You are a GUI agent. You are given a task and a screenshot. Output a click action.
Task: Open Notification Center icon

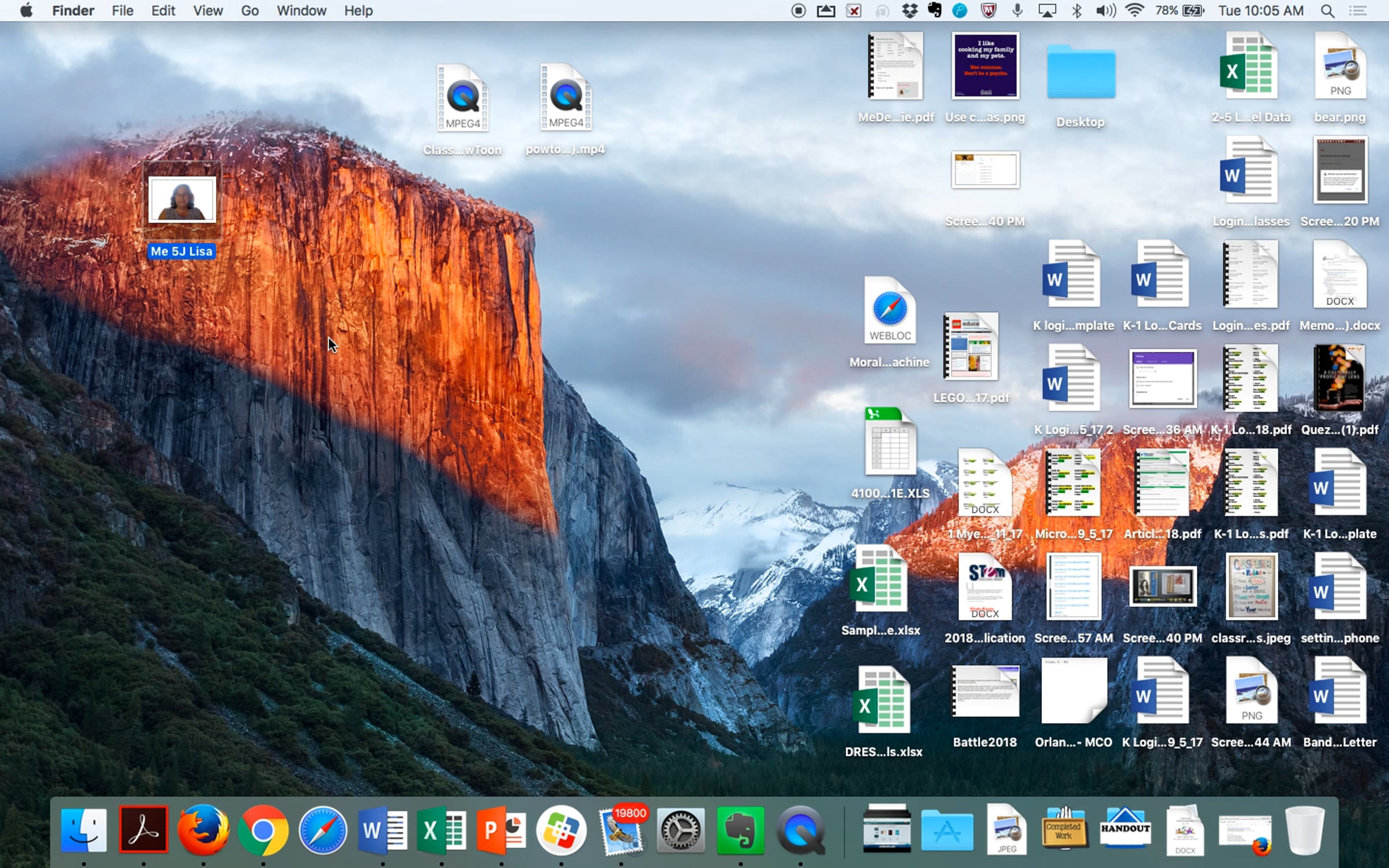coord(1358,10)
